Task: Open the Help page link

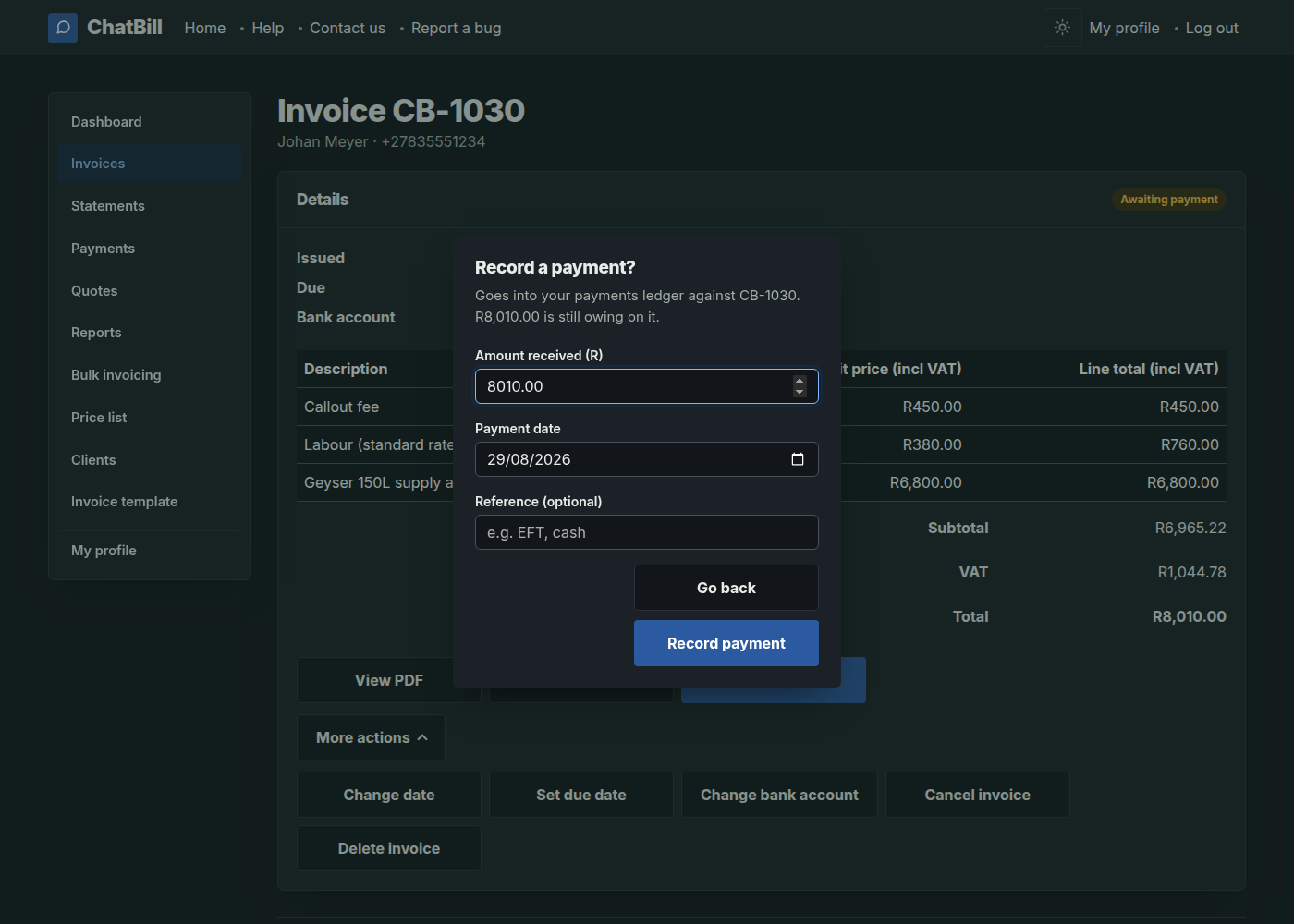Action: (268, 28)
